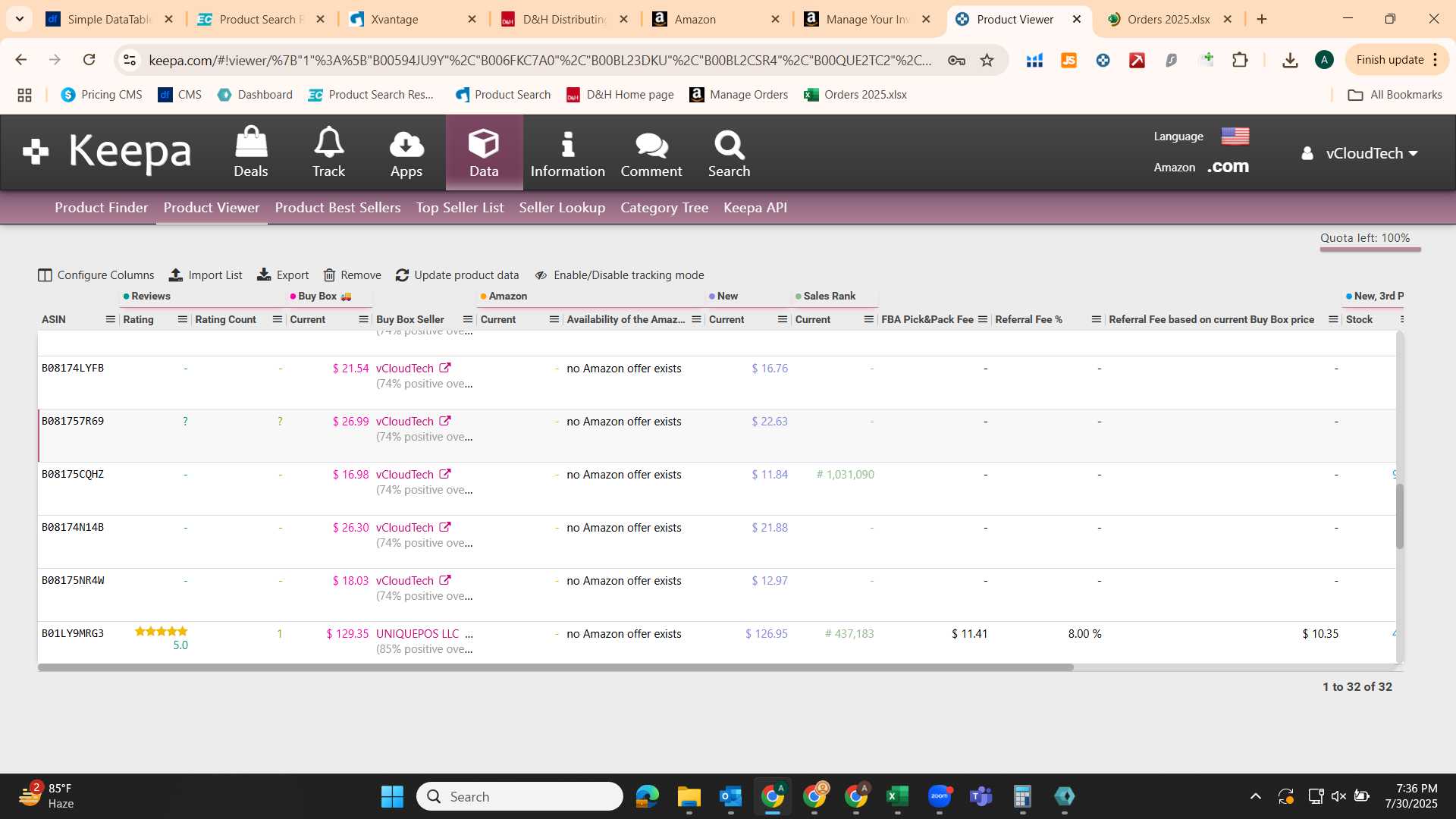Screen dimensions: 1456x819
Task: Open the D&H Home page bookmark
Action: (620, 95)
